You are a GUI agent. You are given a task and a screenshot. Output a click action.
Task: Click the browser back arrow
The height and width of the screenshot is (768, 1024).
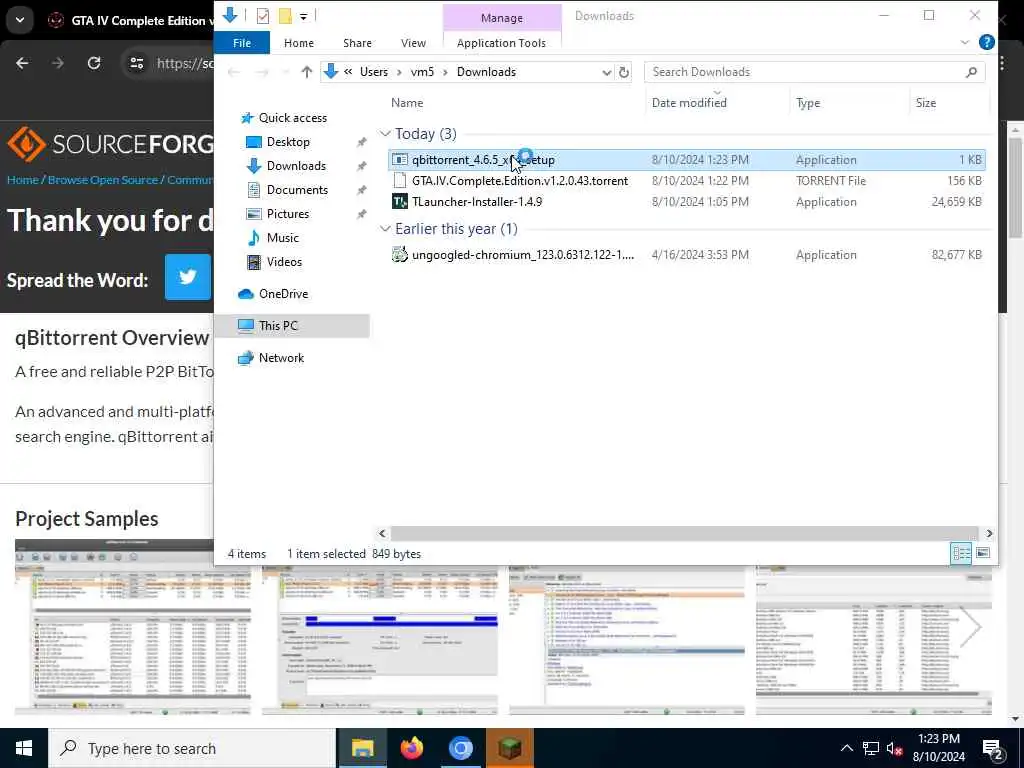click(22, 63)
